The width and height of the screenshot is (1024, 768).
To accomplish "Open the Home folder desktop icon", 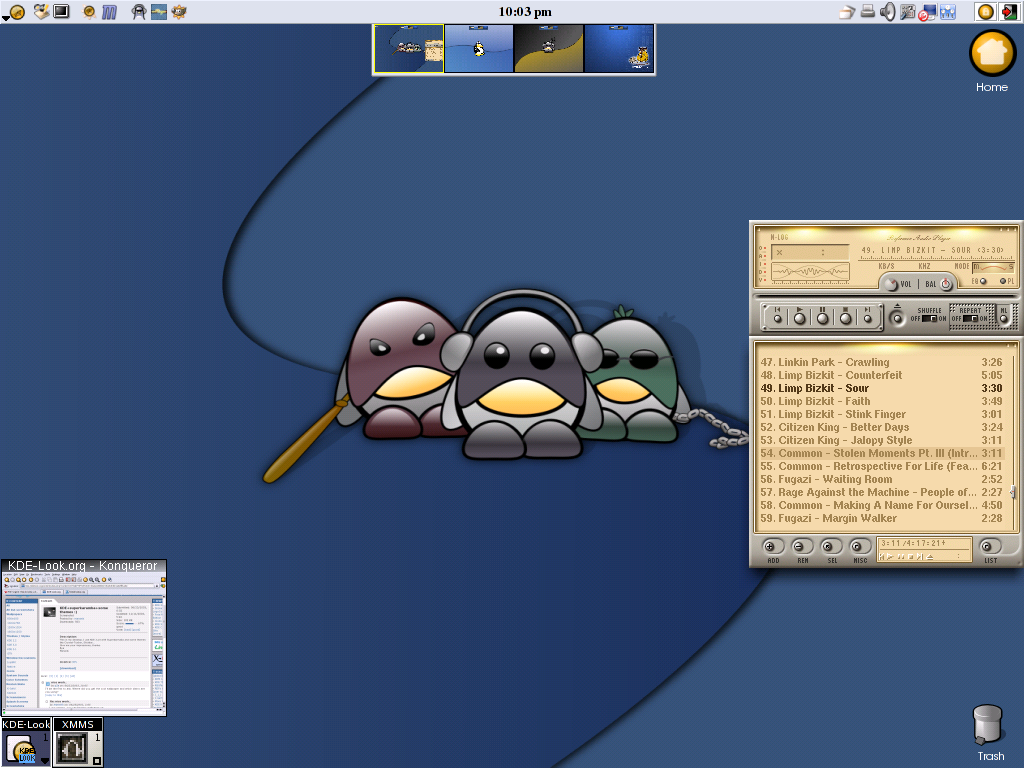I will coord(991,62).
